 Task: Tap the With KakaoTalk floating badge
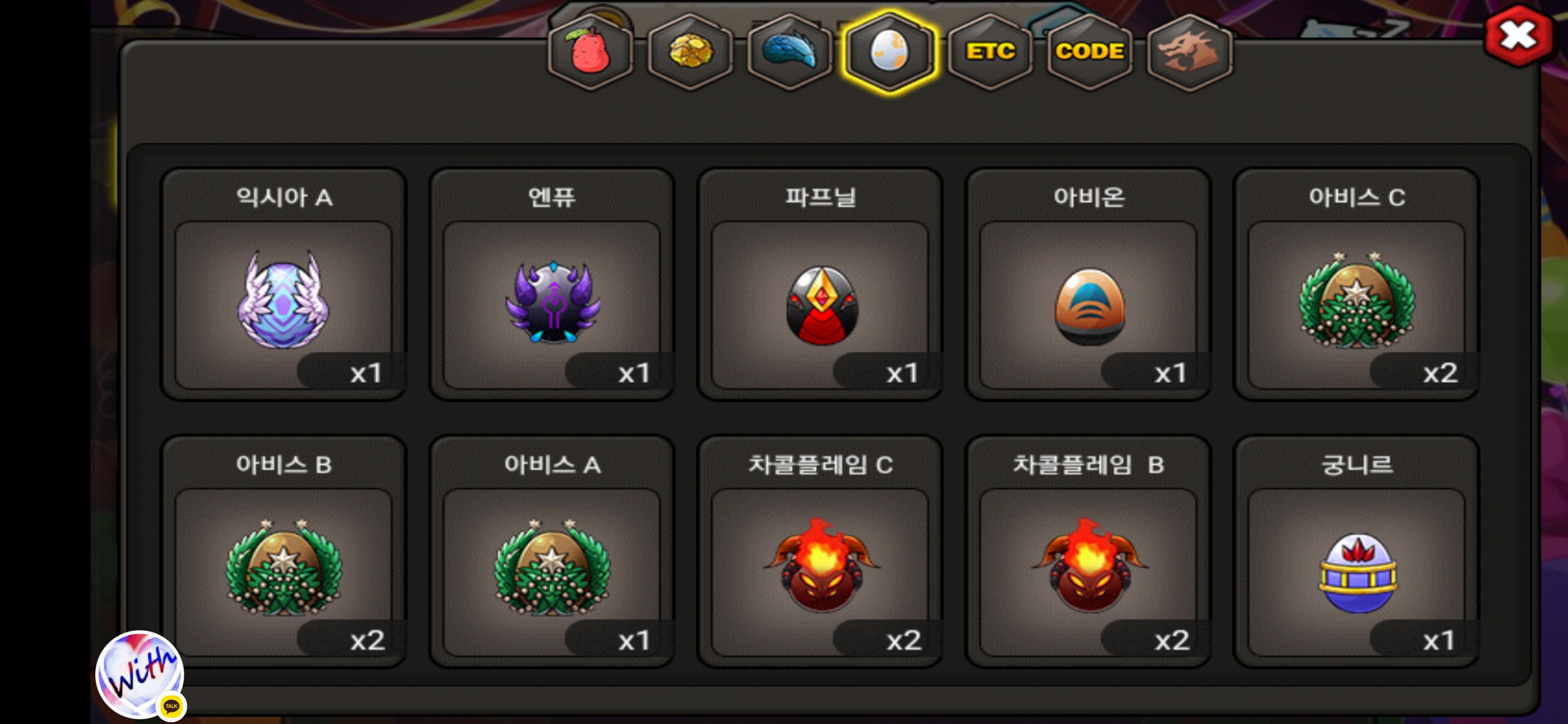[141, 675]
